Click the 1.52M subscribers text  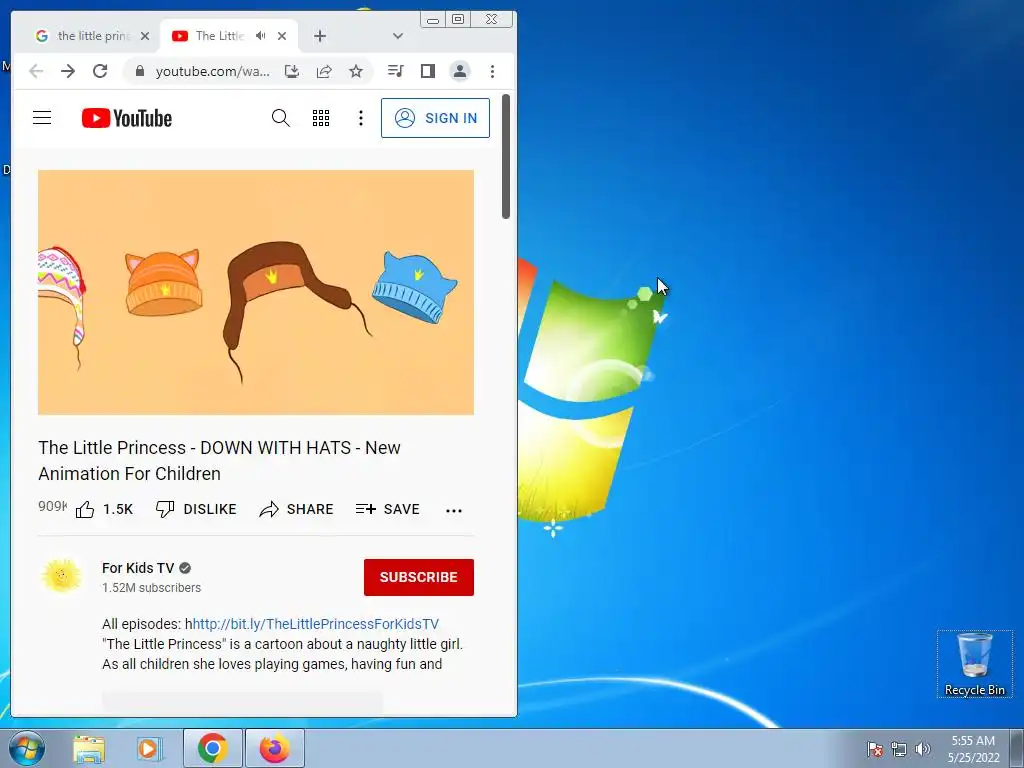tap(152, 588)
